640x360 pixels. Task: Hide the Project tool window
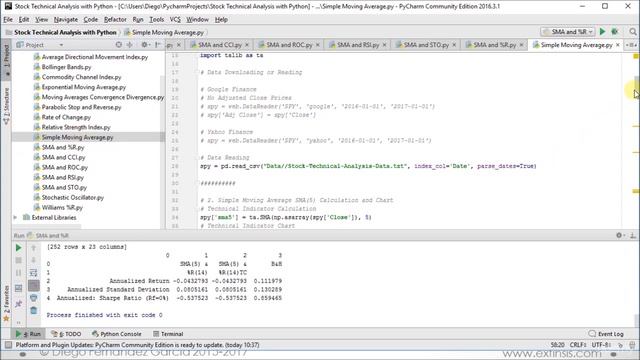pos(158,45)
